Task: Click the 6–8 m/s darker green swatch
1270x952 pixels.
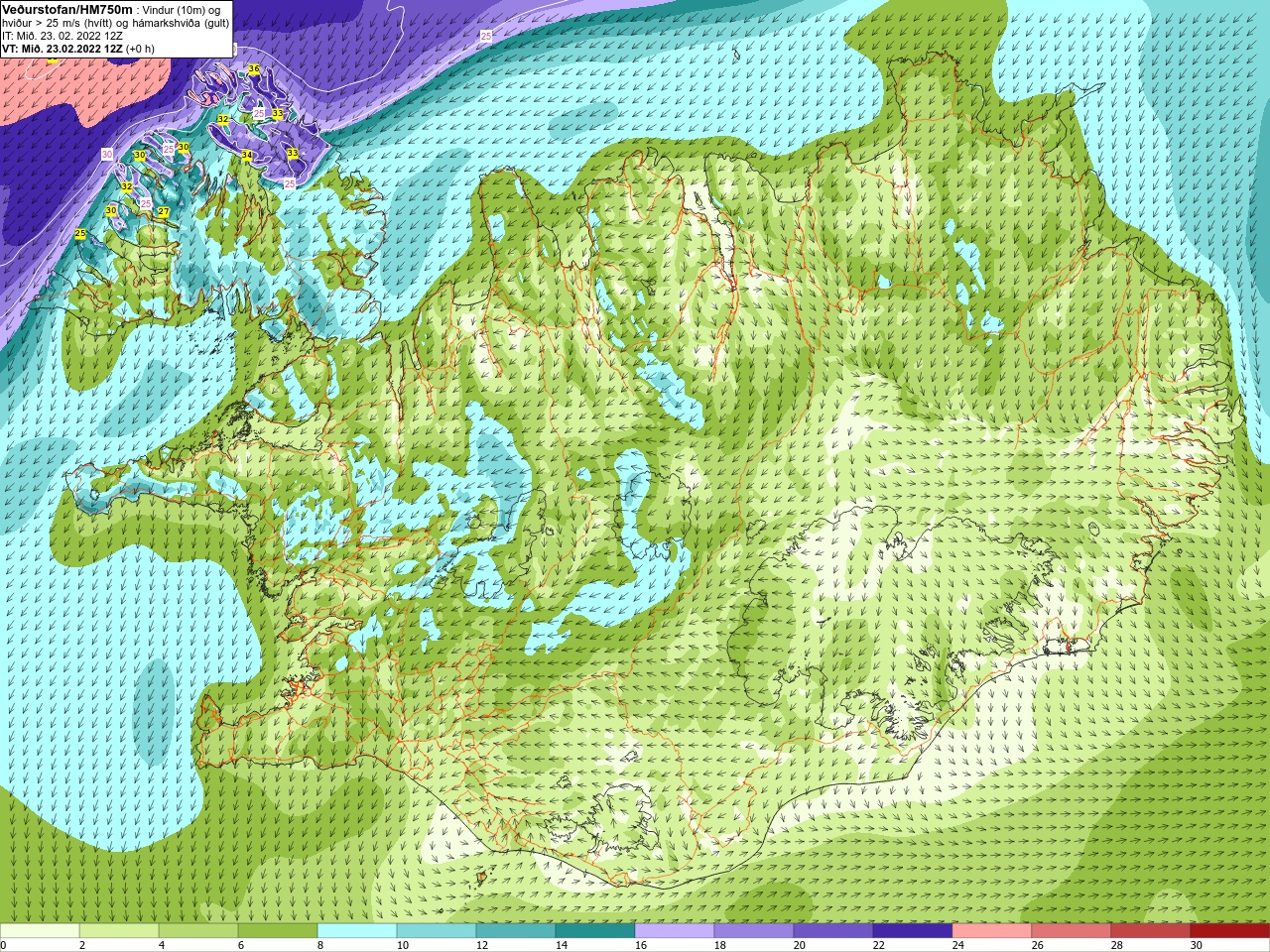Action: (278, 931)
